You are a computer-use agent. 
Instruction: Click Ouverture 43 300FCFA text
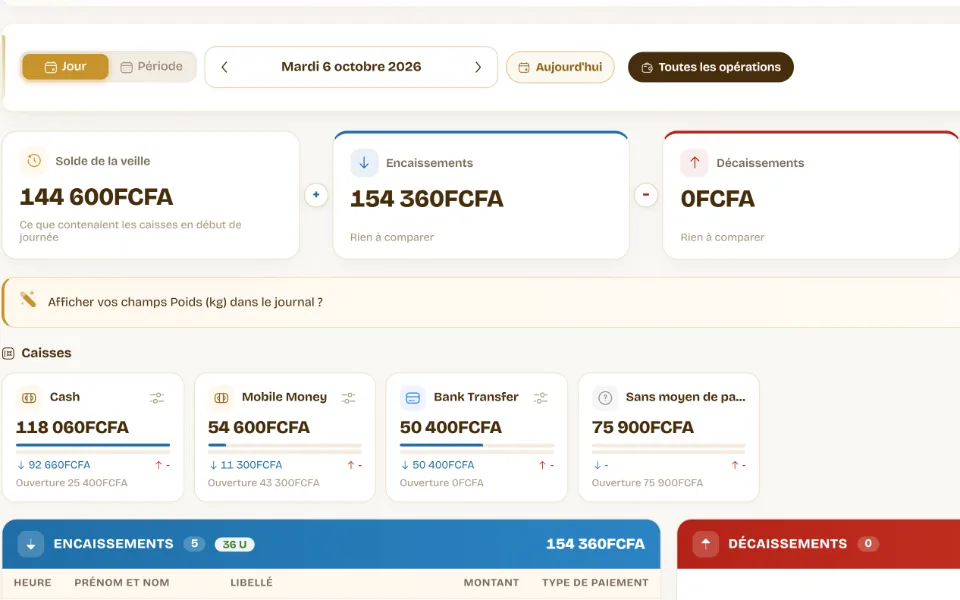263,483
